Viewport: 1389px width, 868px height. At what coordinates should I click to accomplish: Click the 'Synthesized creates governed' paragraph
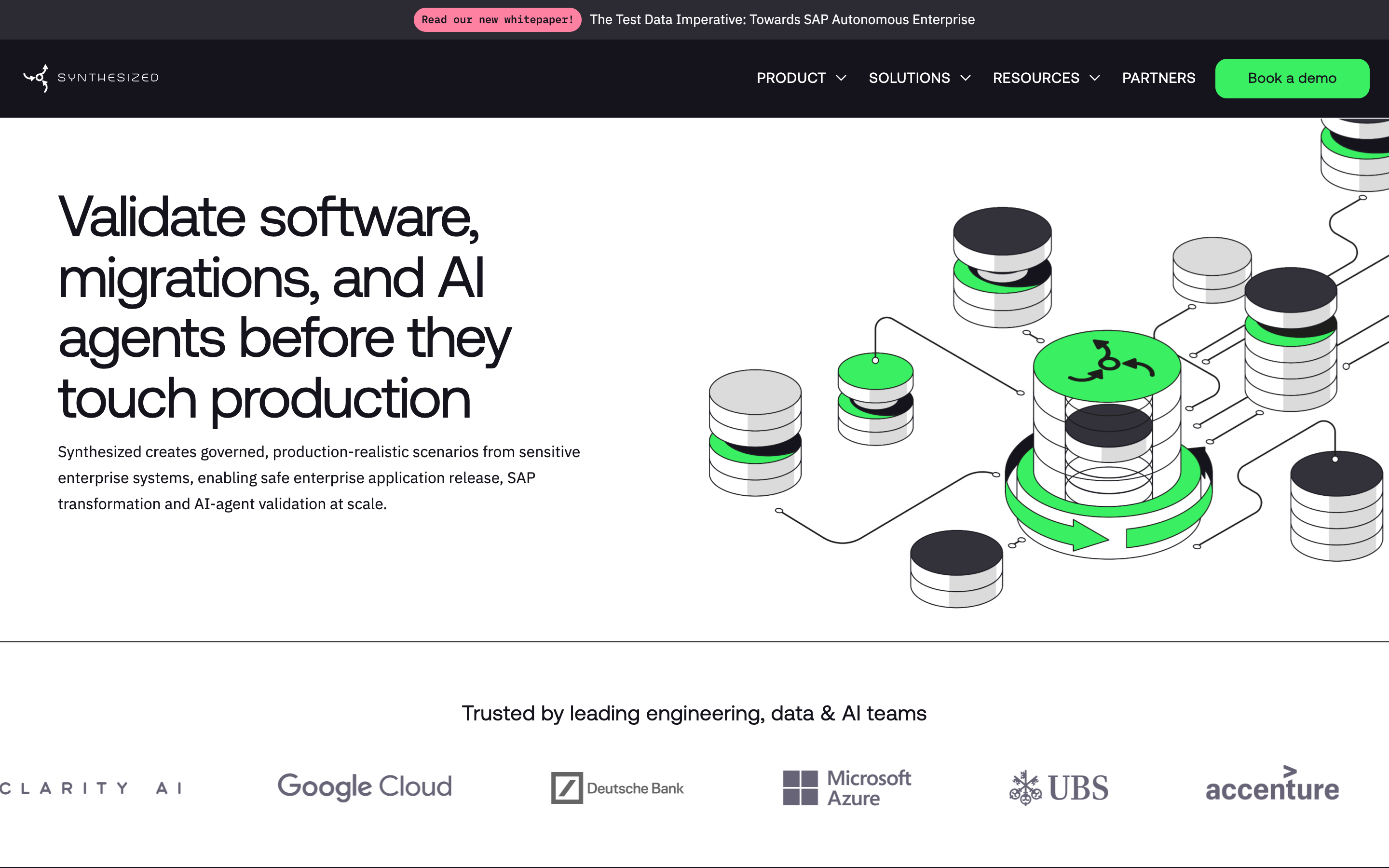point(318,477)
